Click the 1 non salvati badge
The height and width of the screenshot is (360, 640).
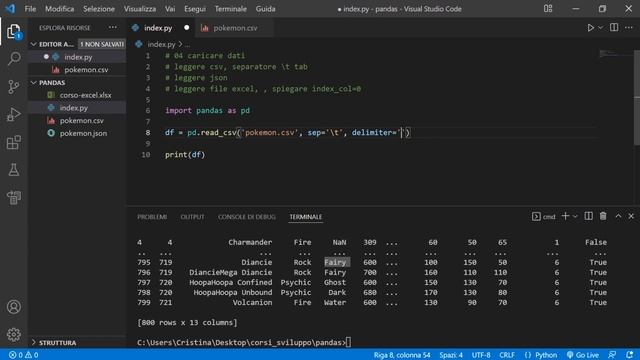click(101, 44)
